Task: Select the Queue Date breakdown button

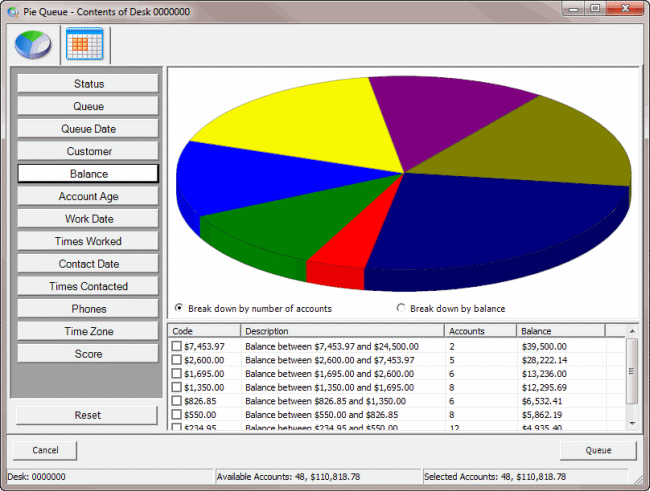Action: click(88, 129)
